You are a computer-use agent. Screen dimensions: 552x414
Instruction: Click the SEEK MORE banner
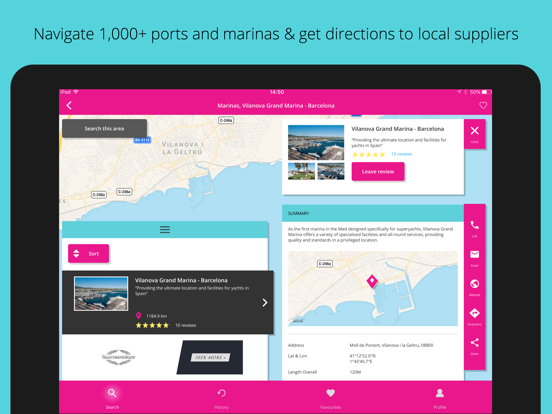click(210, 357)
